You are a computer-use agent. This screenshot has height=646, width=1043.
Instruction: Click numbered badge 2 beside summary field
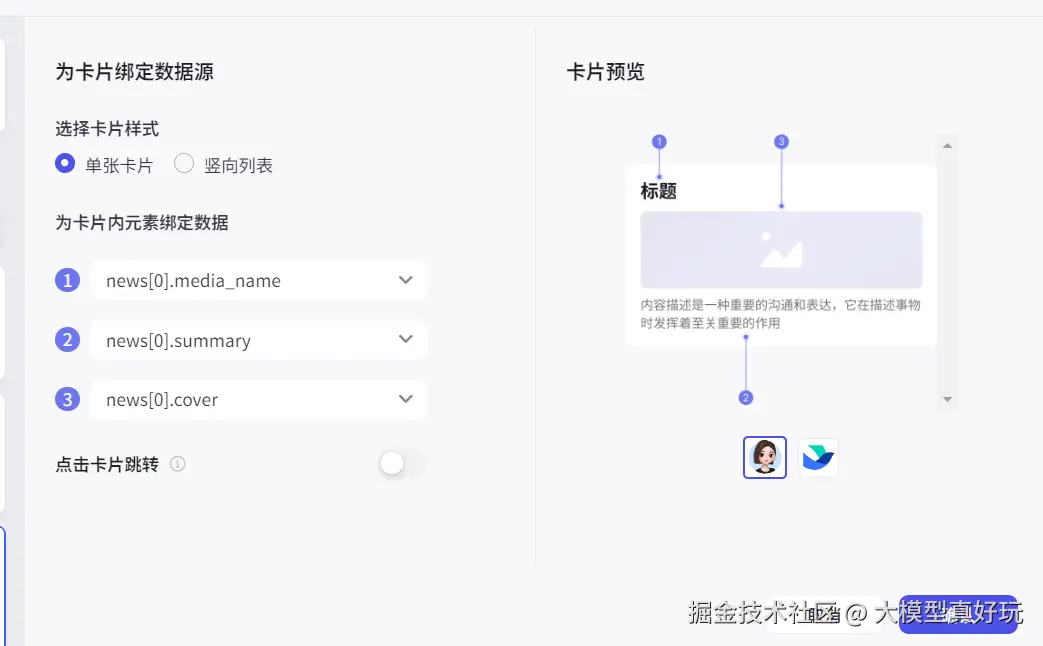(x=67, y=339)
